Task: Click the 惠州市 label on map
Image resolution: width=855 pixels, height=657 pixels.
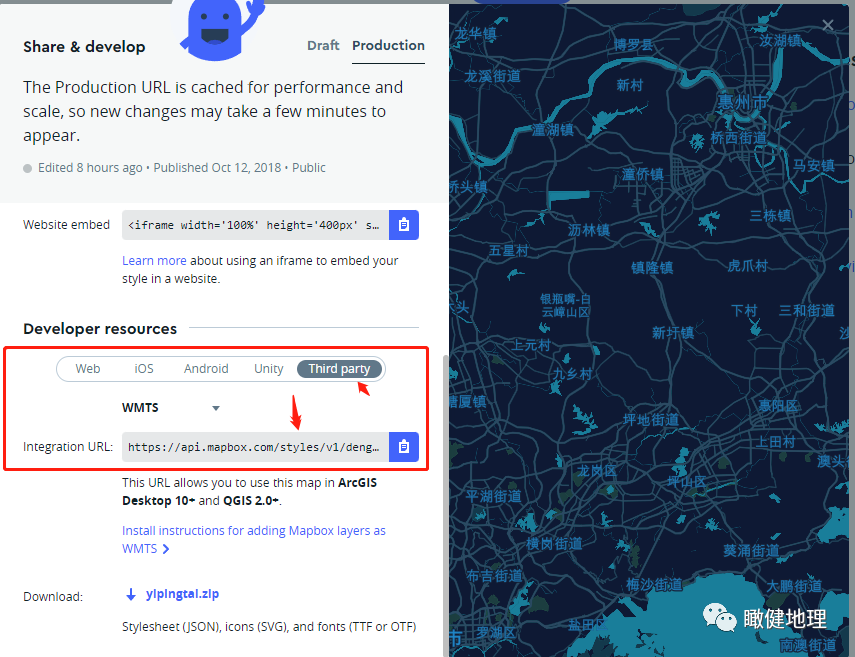Action: point(742,101)
